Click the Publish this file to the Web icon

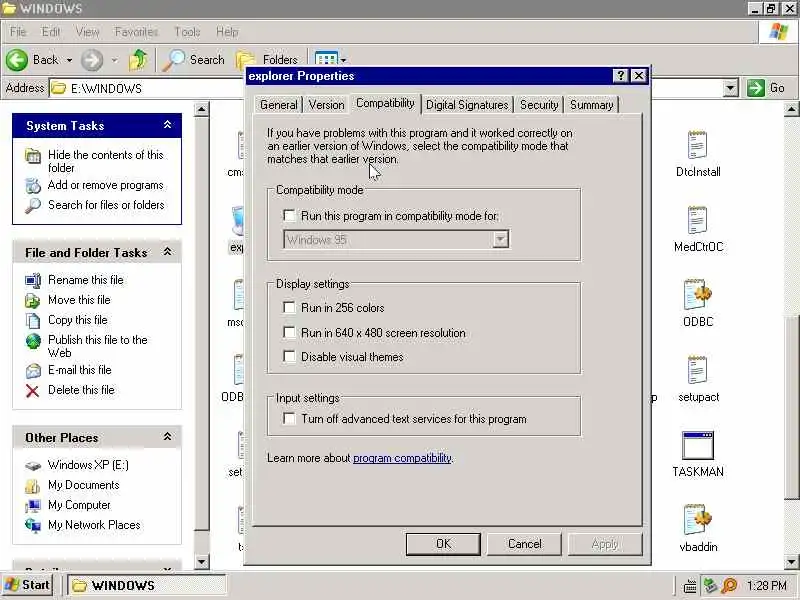click(33, 341)
